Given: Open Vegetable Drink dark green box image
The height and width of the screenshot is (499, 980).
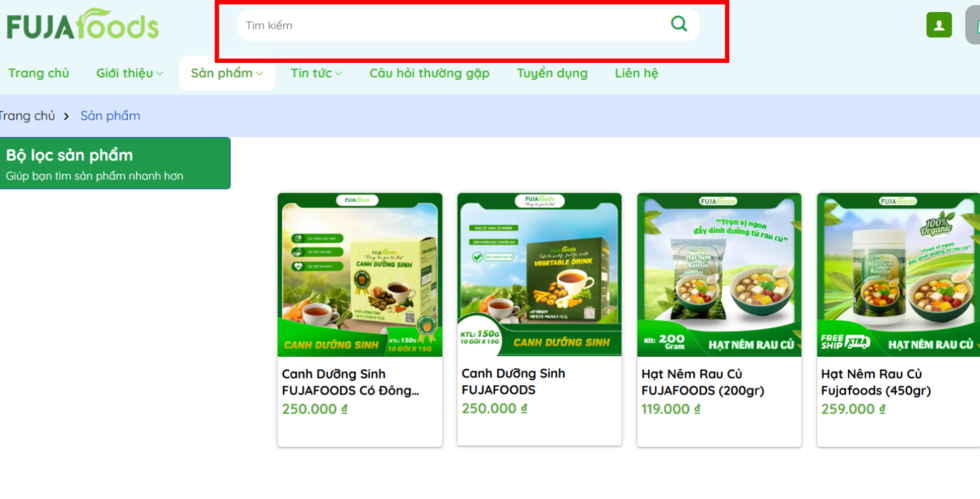Looking at the screenshot, I should (539, 275).
